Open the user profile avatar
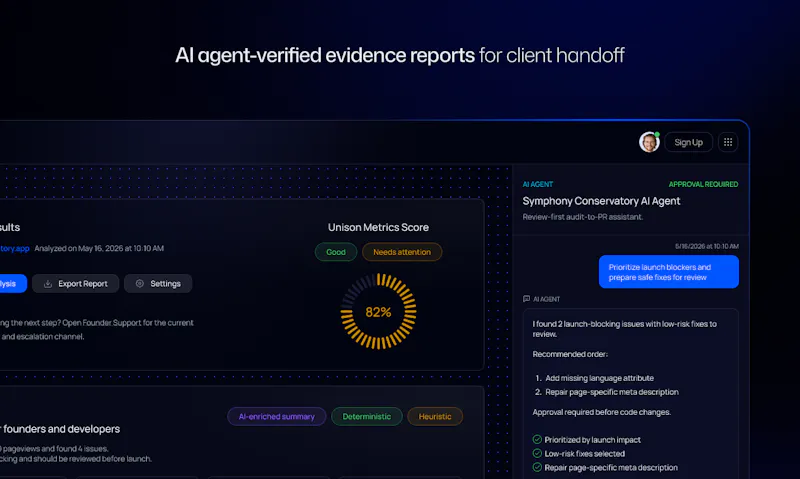The width and height of the screenshot is (800, 479). point(649,142)
